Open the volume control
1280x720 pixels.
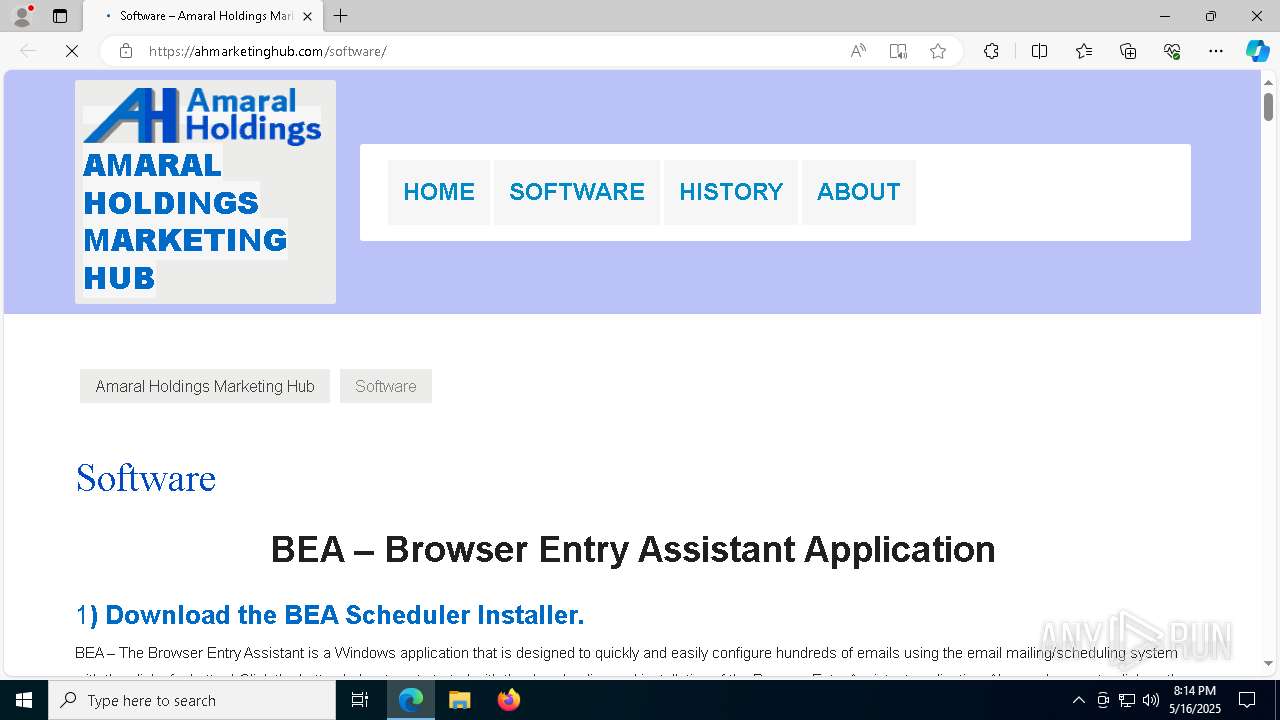click(x=1151, y=700)
